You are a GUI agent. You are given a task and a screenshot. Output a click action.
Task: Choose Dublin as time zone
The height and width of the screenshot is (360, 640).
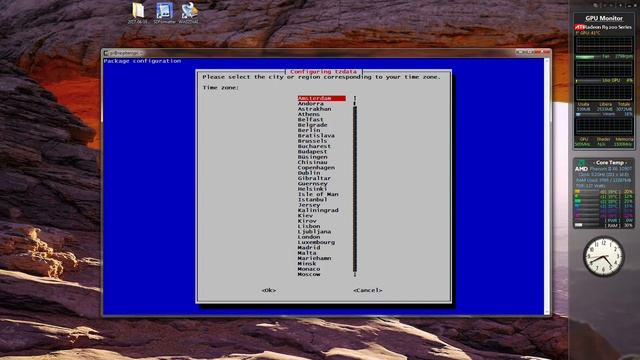[x=309, y=173]
